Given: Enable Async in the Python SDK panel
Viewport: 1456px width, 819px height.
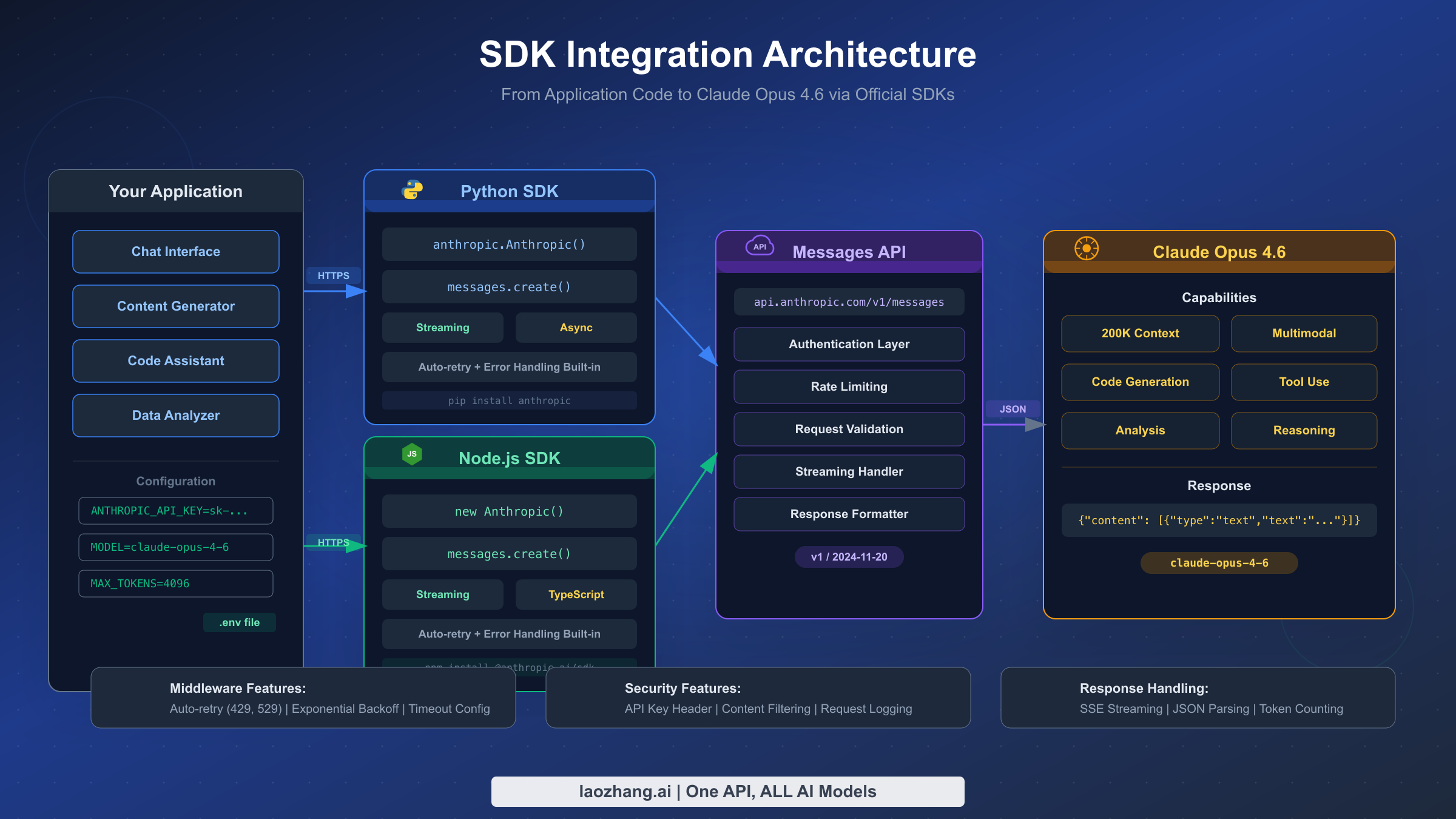Looking at the screenshot, I should [575, 327].
